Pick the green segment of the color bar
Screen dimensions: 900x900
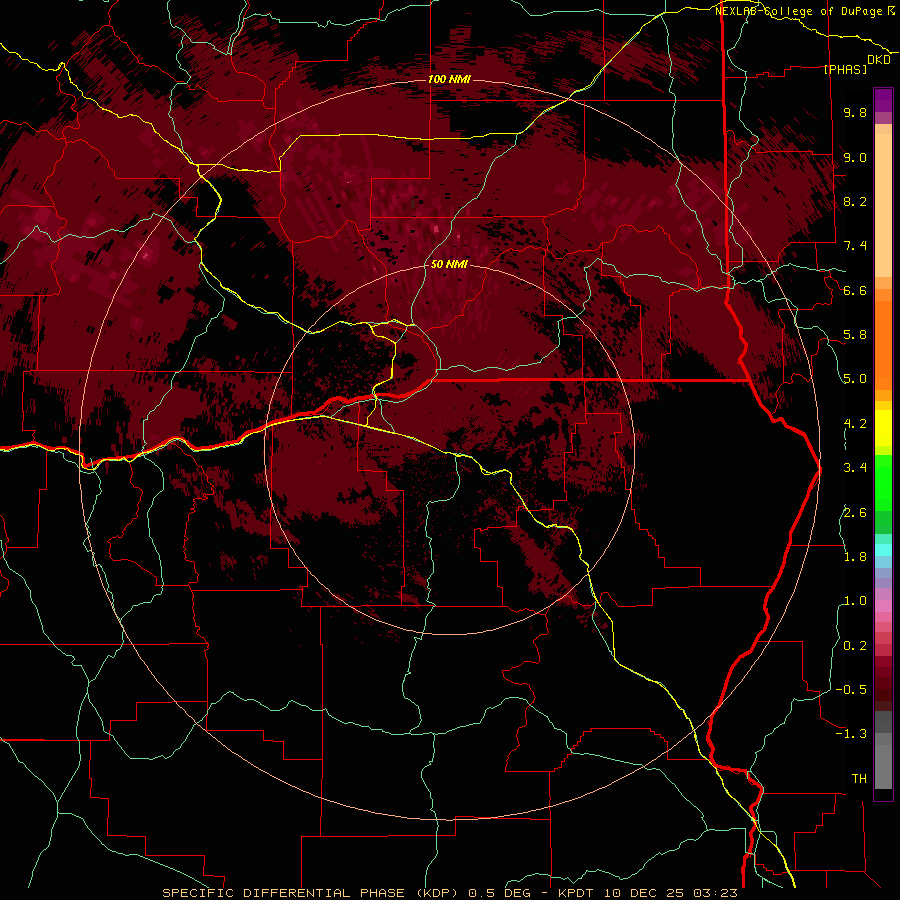[x=883, y=482]
